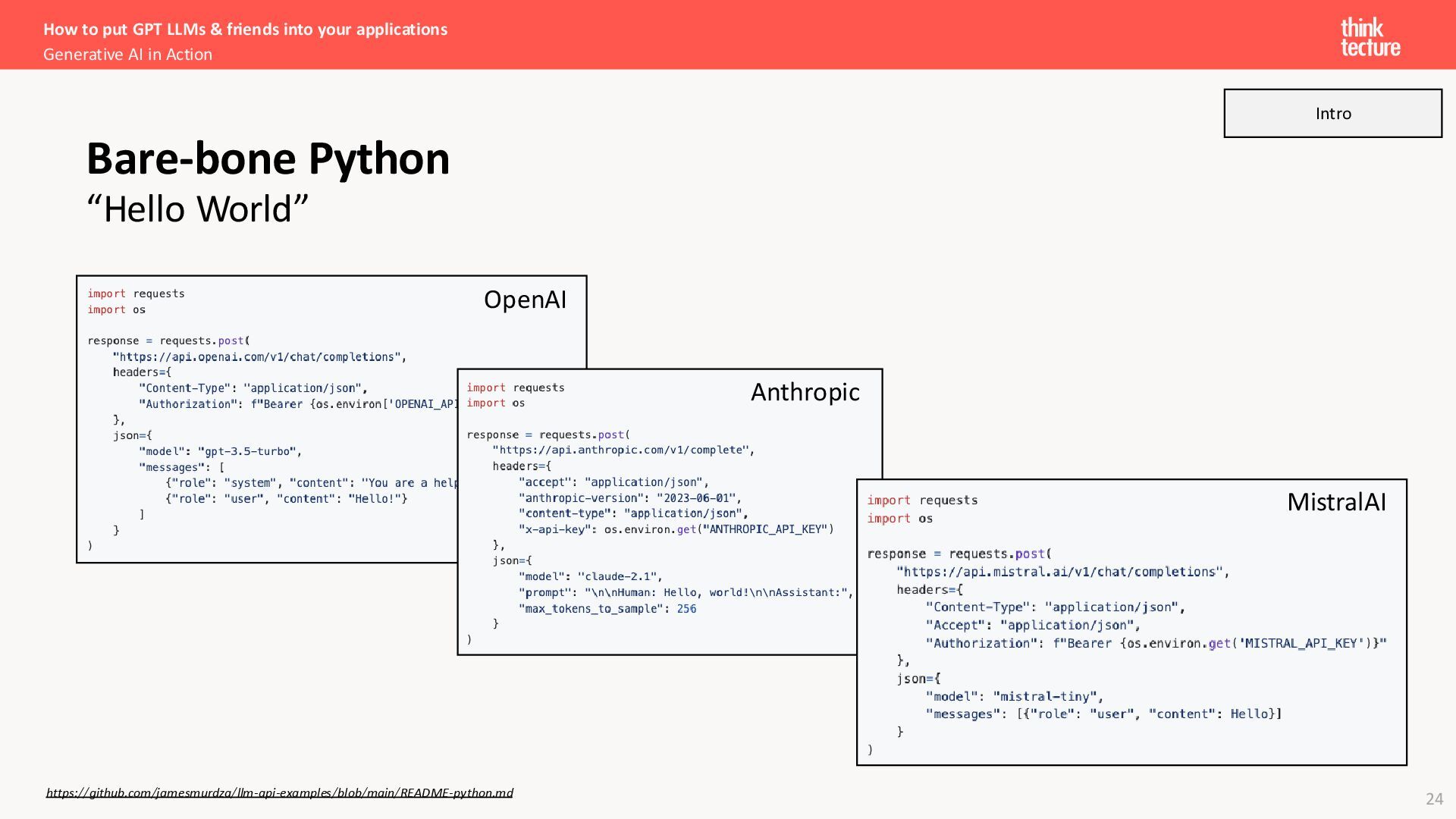Screen dimensions: 1456x819
Task: Click the Mistral chat completions URL string
Action: tap(1062, 572)
